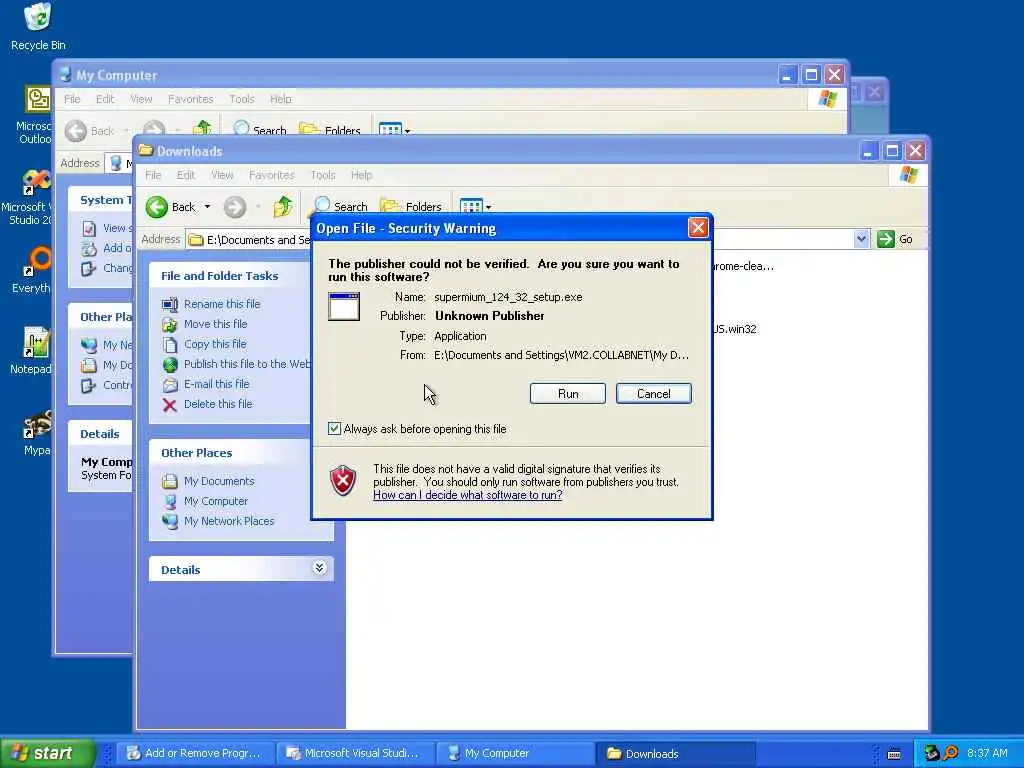
Task: Click the Back icon in My Computer window
Action: (x=76, y=131)
